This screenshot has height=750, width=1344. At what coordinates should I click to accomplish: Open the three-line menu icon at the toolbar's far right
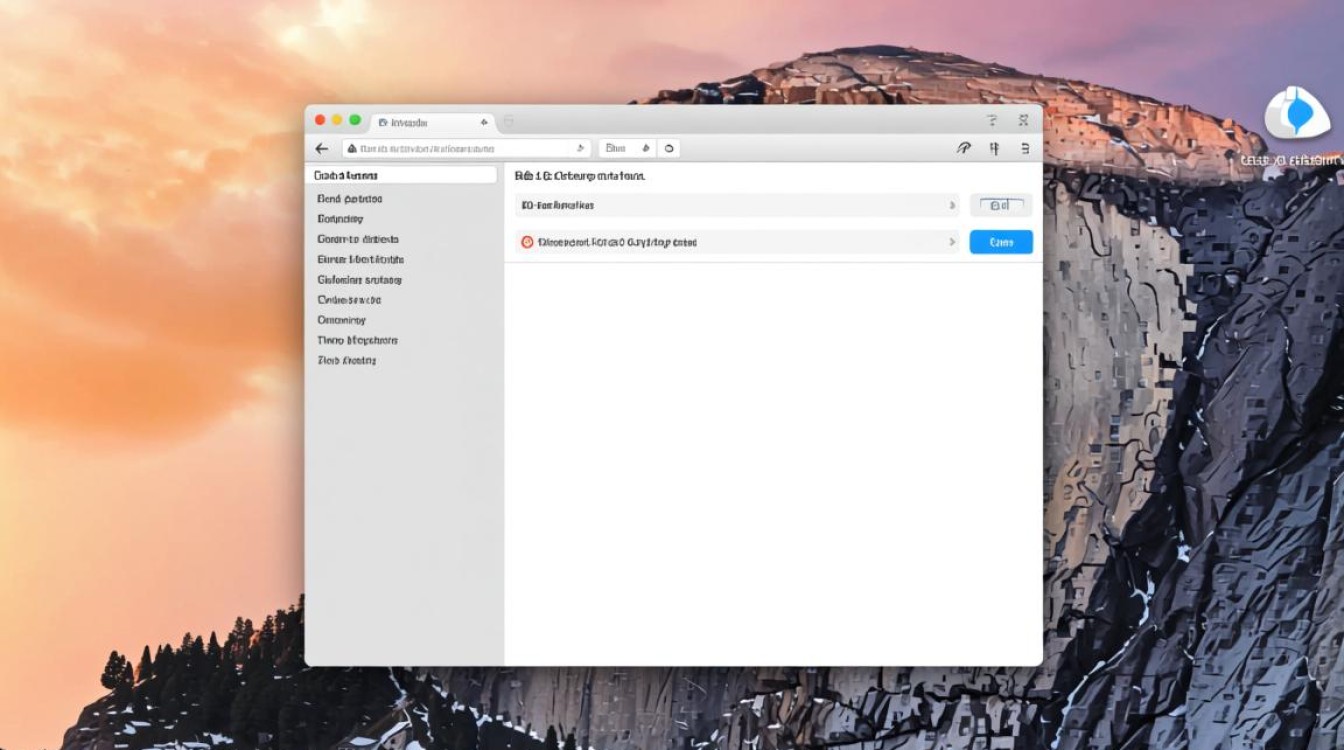(x=1025, y=148)
